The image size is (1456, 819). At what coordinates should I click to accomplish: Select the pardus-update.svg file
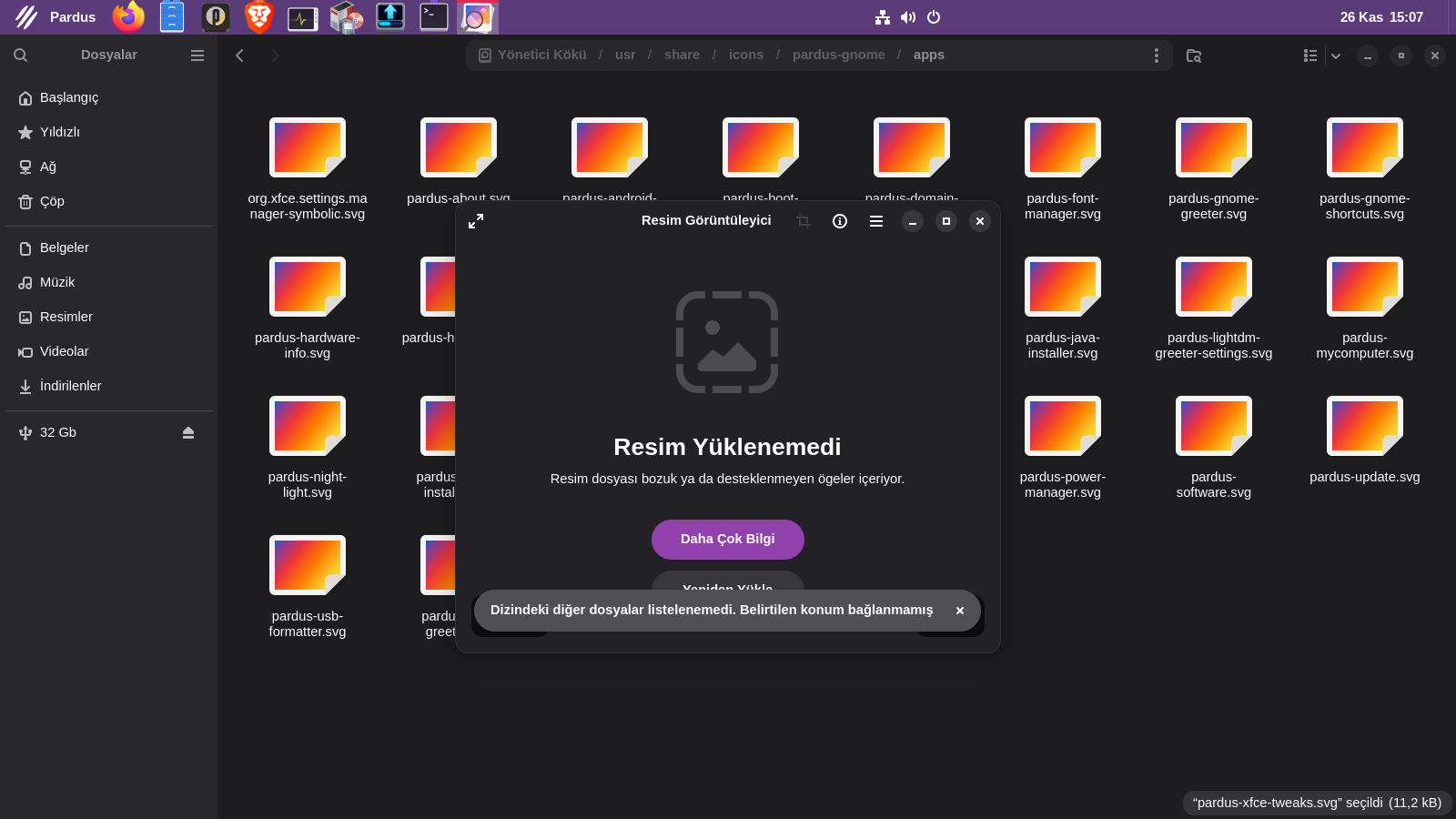click(1364, 437)
